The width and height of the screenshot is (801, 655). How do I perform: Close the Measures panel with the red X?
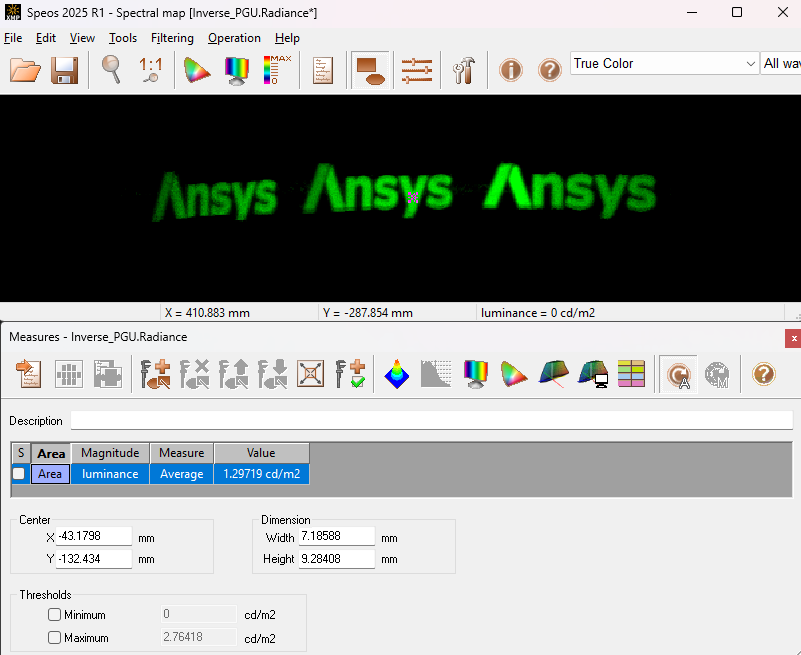[x=793, y=338]
